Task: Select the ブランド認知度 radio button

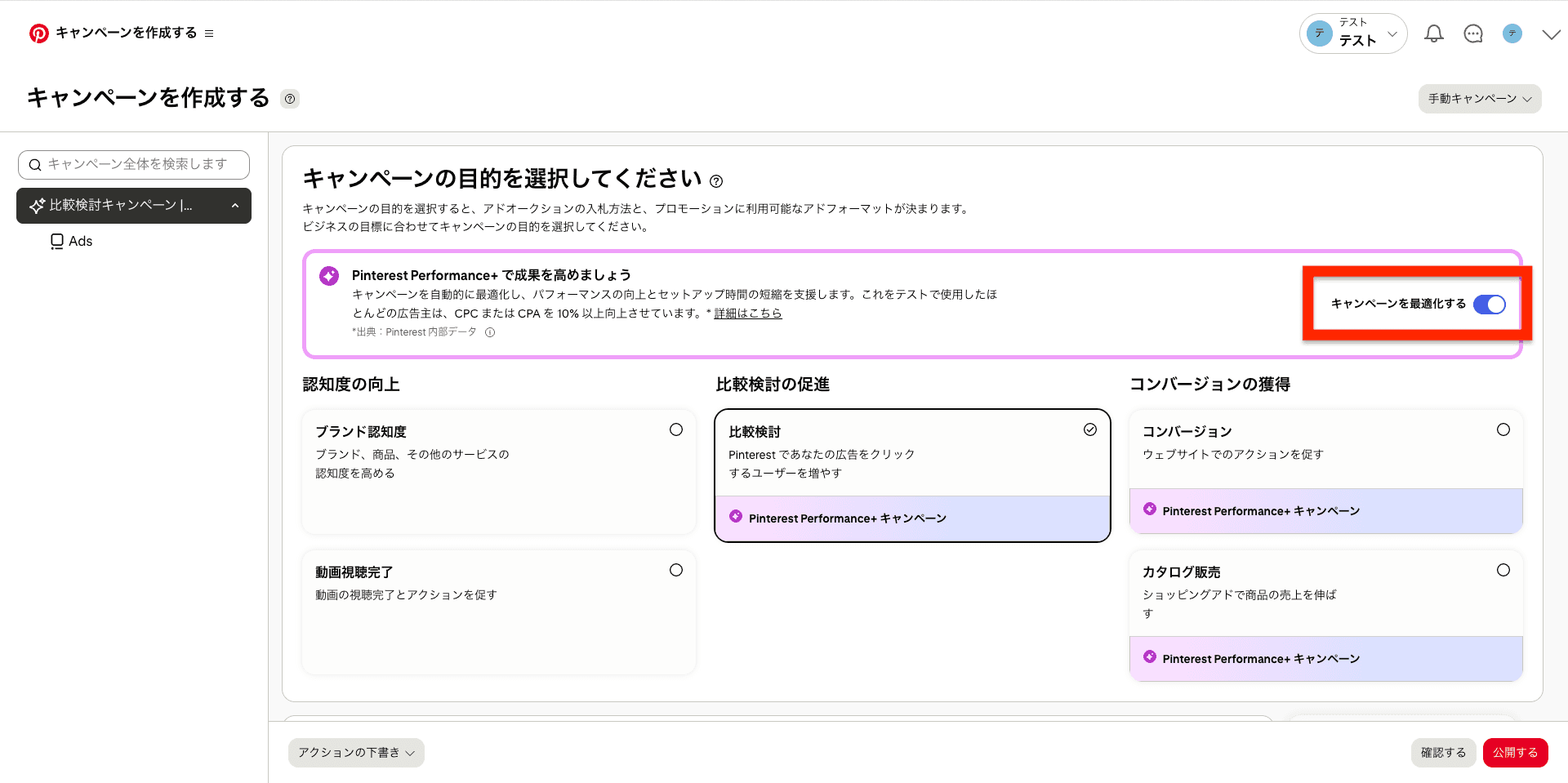Action: [x=676, y=429]
